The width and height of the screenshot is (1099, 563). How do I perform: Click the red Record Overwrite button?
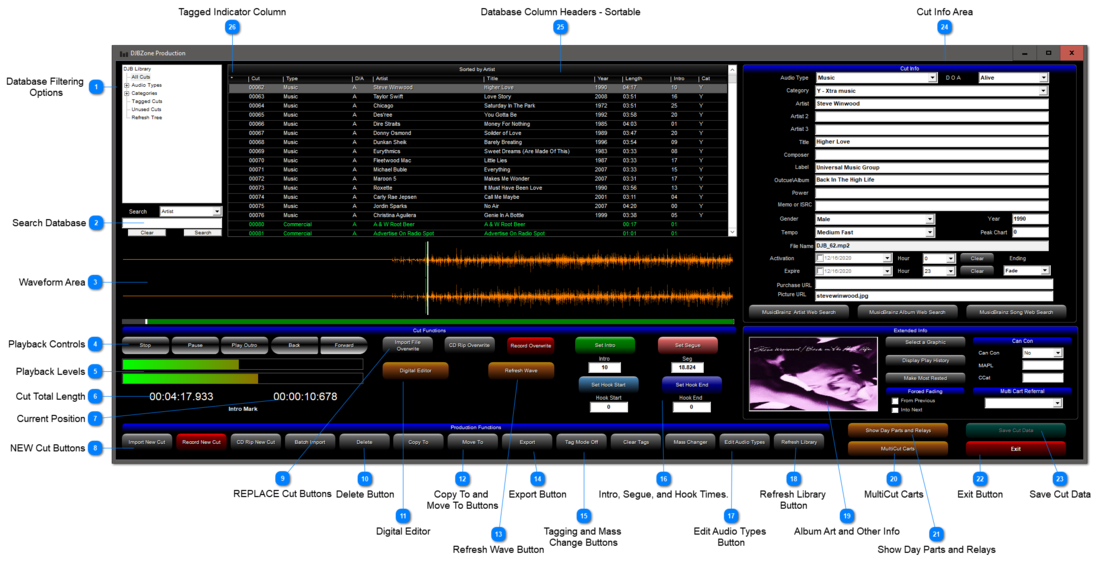coord(531,345)
